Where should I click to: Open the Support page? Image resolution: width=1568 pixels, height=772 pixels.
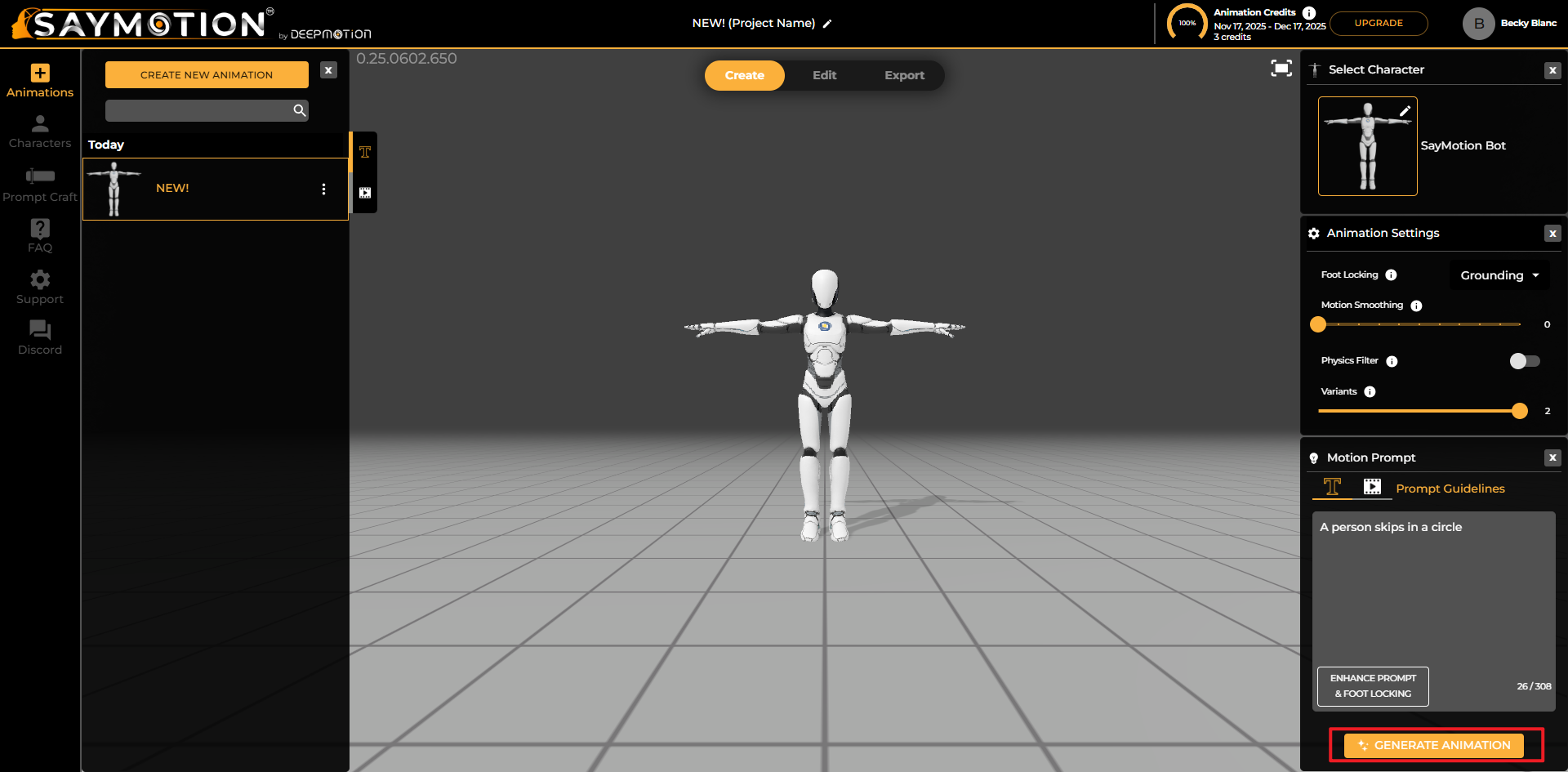click(39, 286)
